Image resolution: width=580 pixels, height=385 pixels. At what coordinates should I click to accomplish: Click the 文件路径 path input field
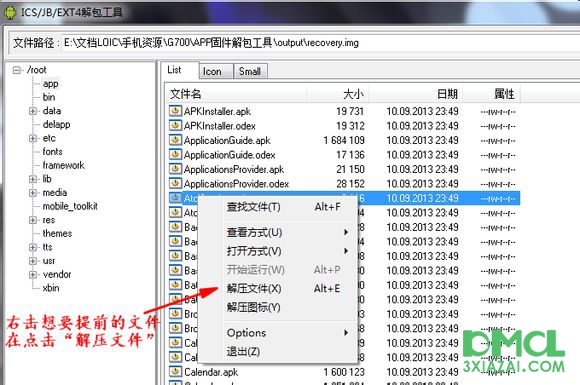tap(321, 43)
